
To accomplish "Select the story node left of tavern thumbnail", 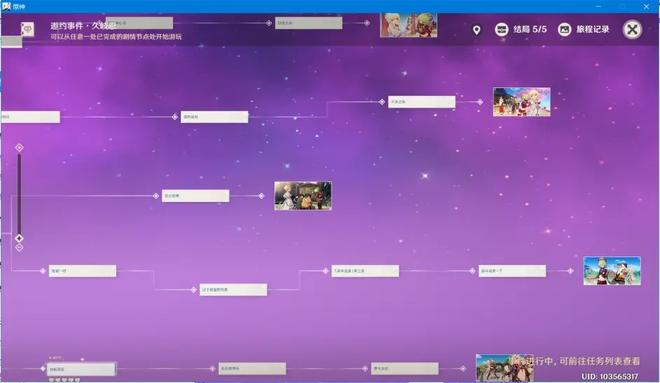I will pyautogui.click(x=196, y=196).
